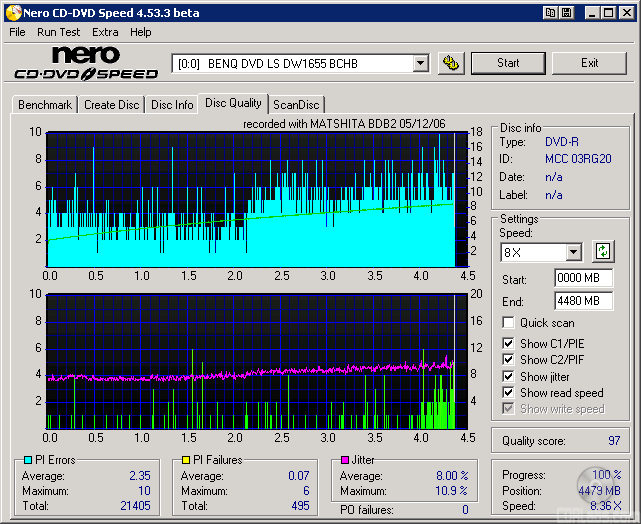Expand the BENQ DVD drive selection dropdown
641x524 pixels.
pyautogui.click(x=420, y=63)
